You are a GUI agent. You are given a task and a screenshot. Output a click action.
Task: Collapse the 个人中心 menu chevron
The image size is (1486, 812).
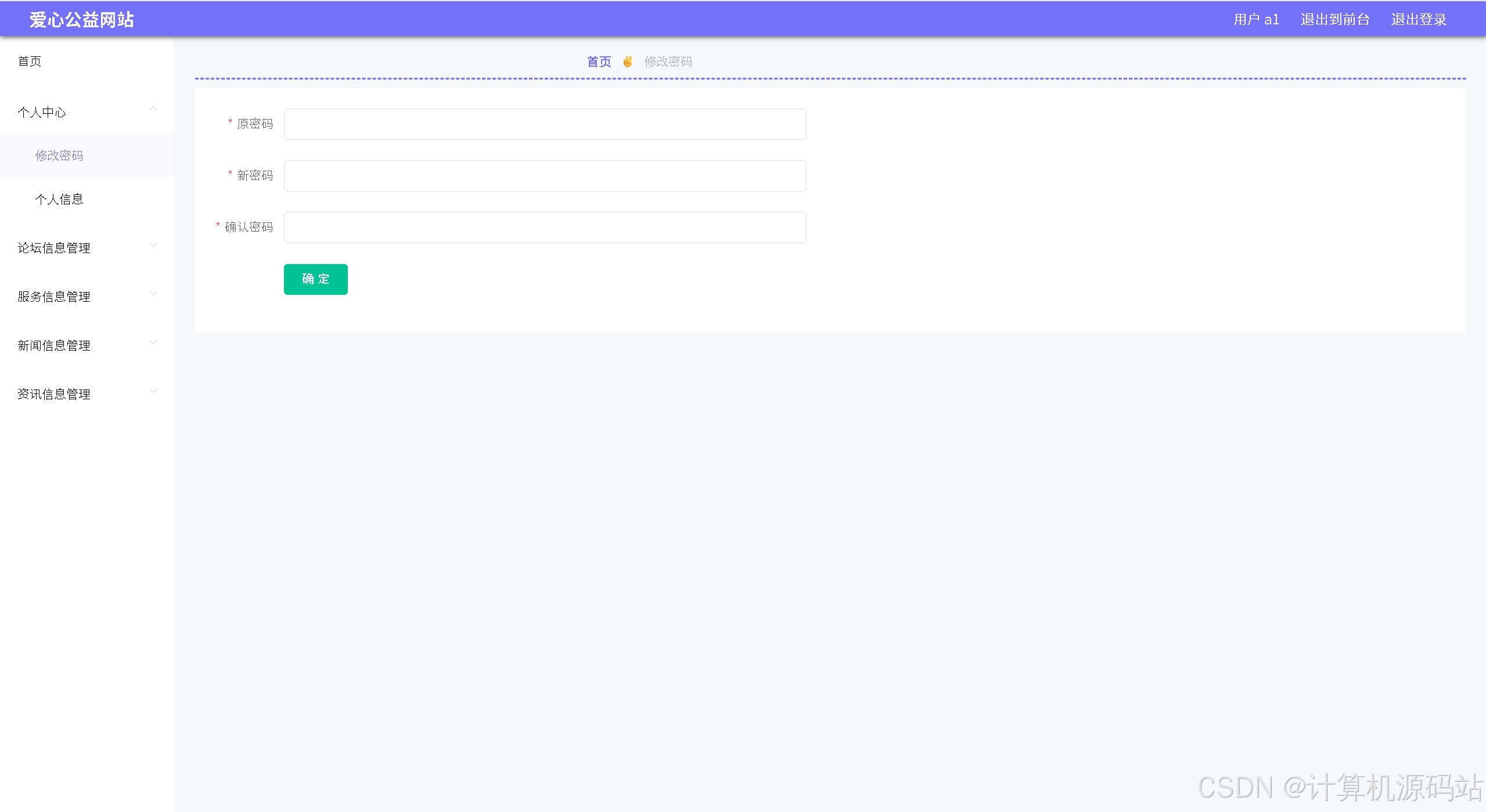click(x=153, y=109)
